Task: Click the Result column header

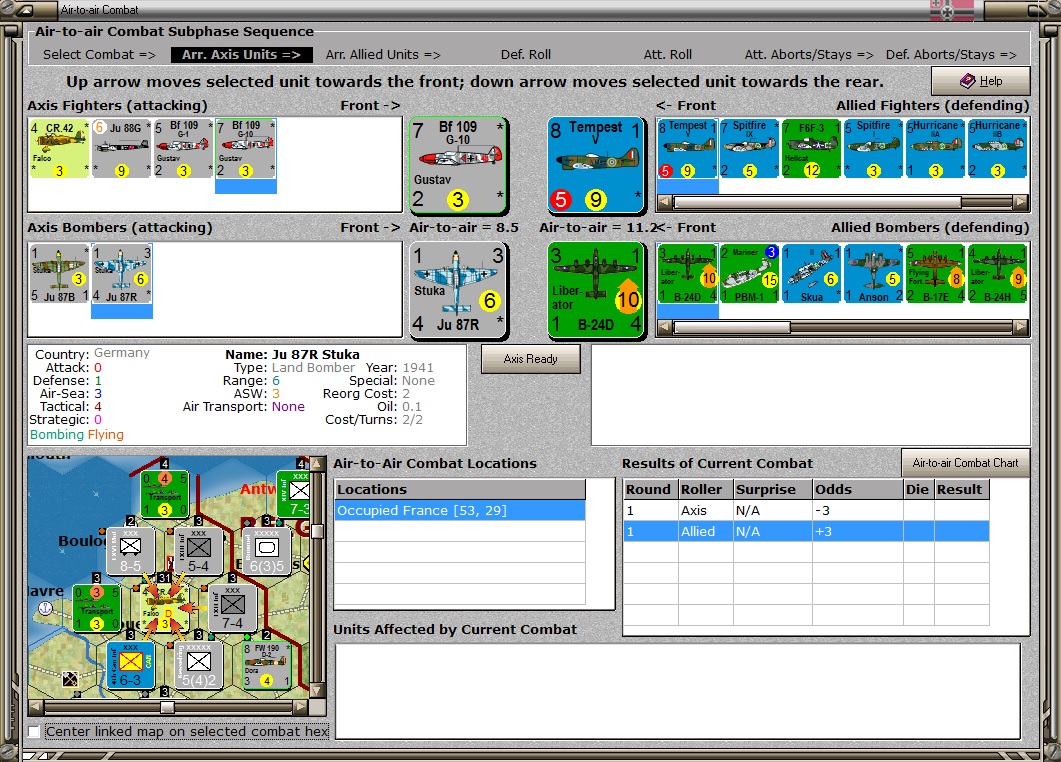Action: [962, 489]
